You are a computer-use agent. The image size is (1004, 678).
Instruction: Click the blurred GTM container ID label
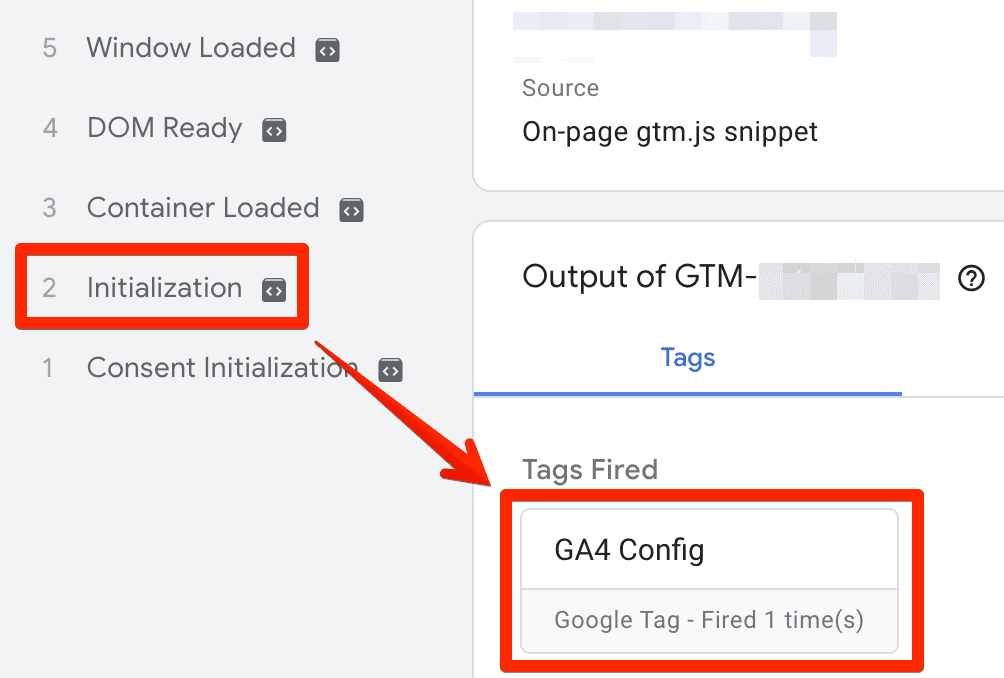coord(847,280)
